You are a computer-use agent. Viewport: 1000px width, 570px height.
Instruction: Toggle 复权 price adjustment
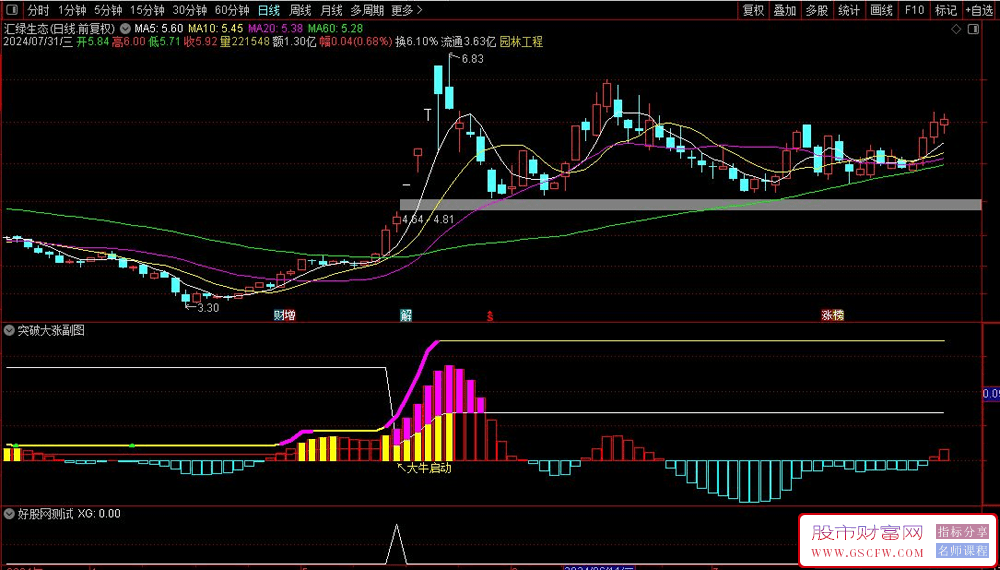[753, 11]
